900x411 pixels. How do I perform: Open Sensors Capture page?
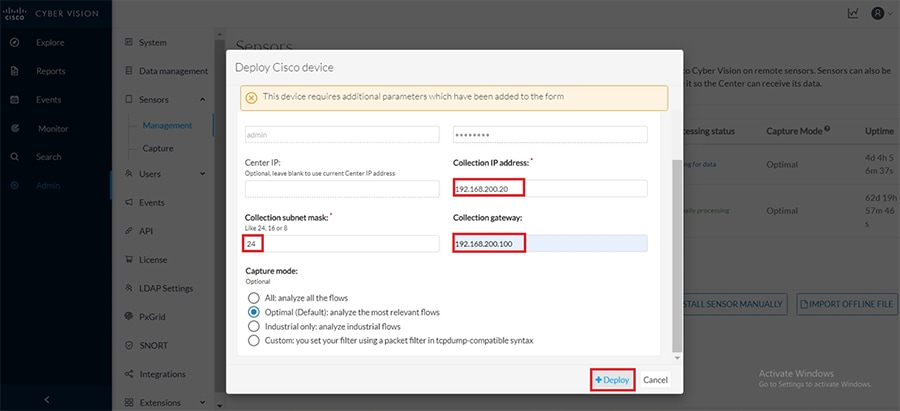[158, 148]
